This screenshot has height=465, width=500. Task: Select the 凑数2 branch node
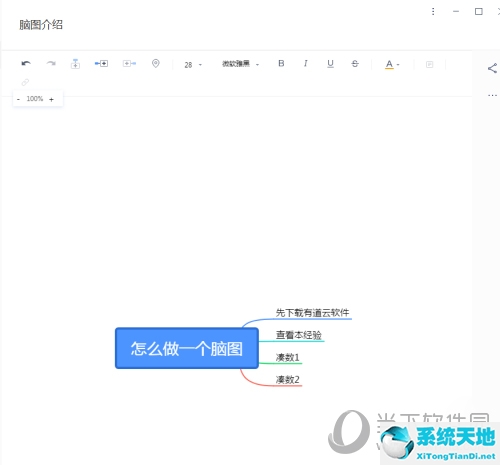point(287,380)
